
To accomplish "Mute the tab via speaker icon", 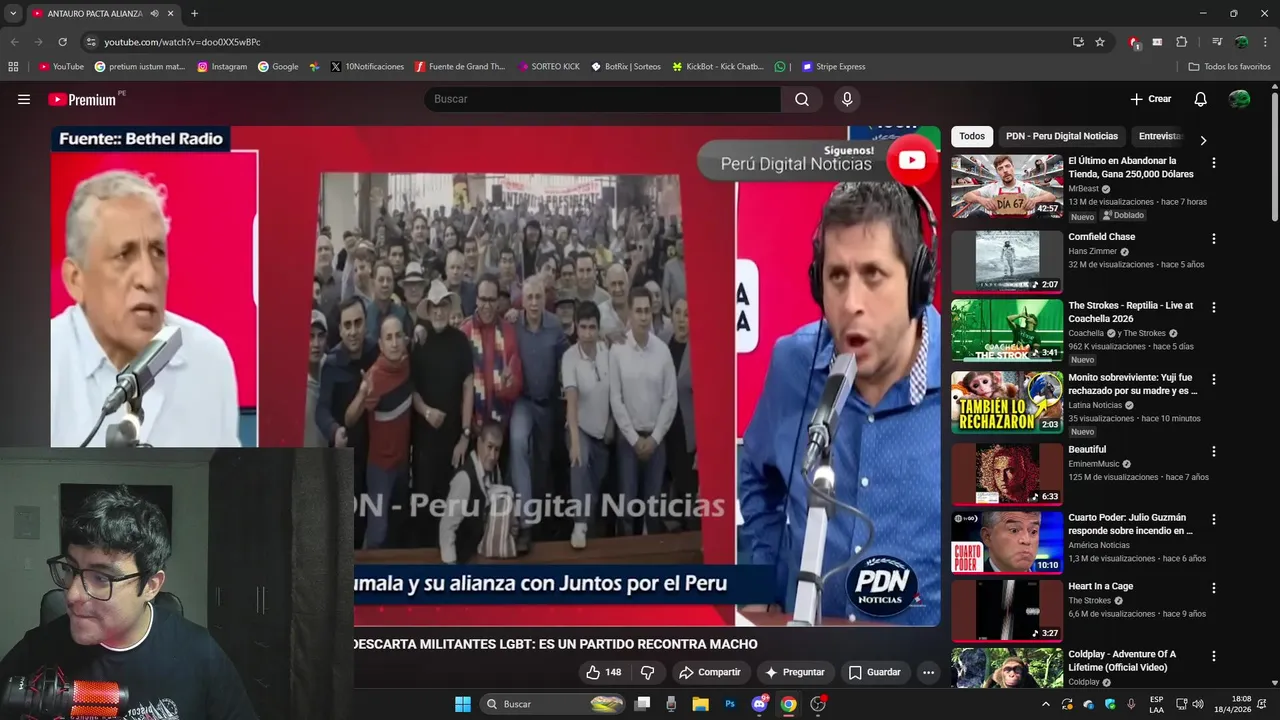I will coord(155,13).
